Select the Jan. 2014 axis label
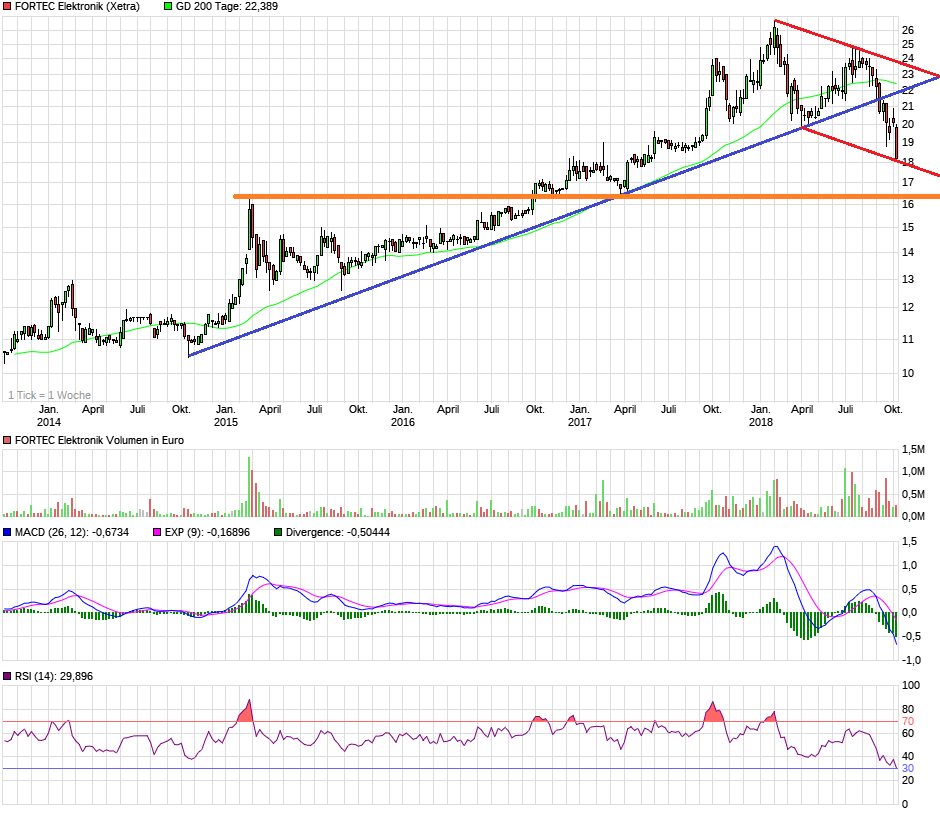 tap(50, 415)
